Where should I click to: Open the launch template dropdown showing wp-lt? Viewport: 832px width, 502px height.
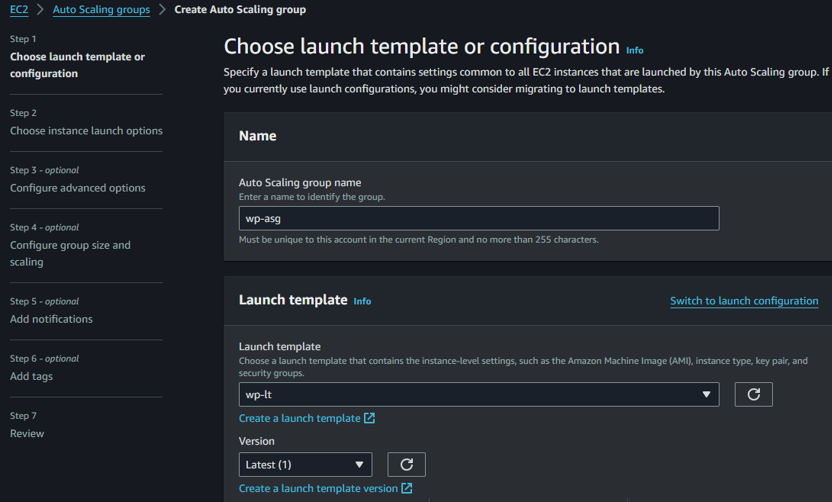click(478, 394)
